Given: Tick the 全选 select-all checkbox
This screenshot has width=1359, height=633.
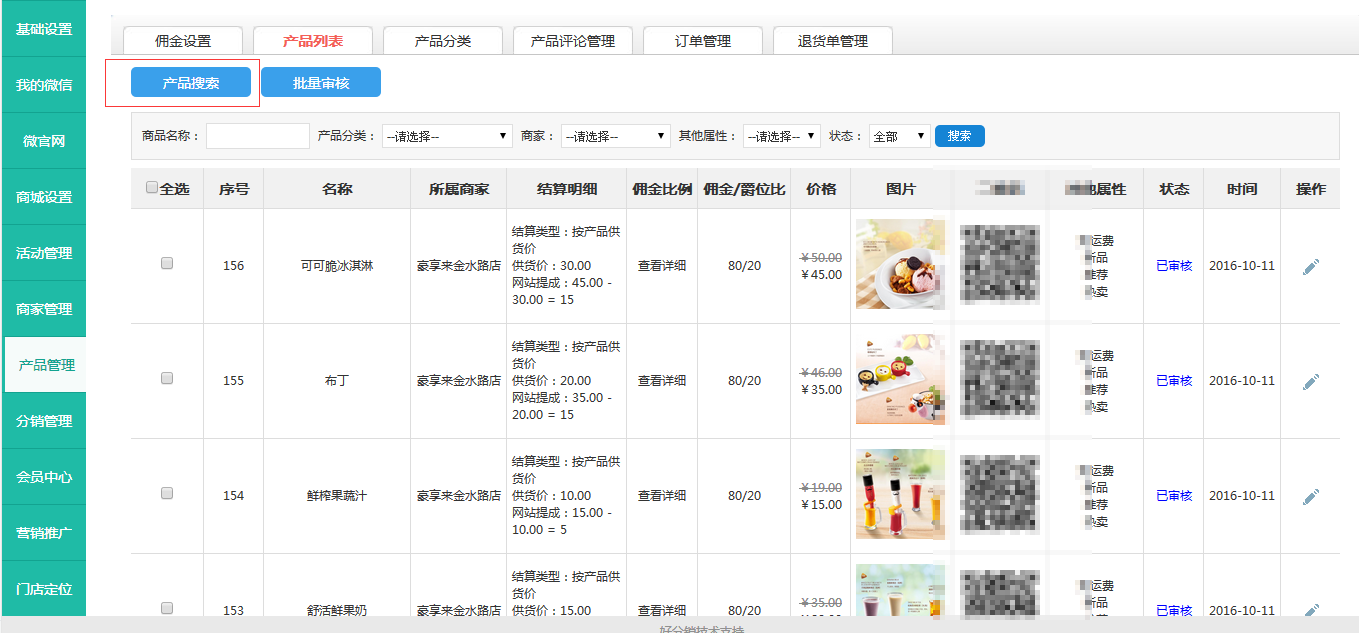Looking at the screenshot, I should 152,187.
